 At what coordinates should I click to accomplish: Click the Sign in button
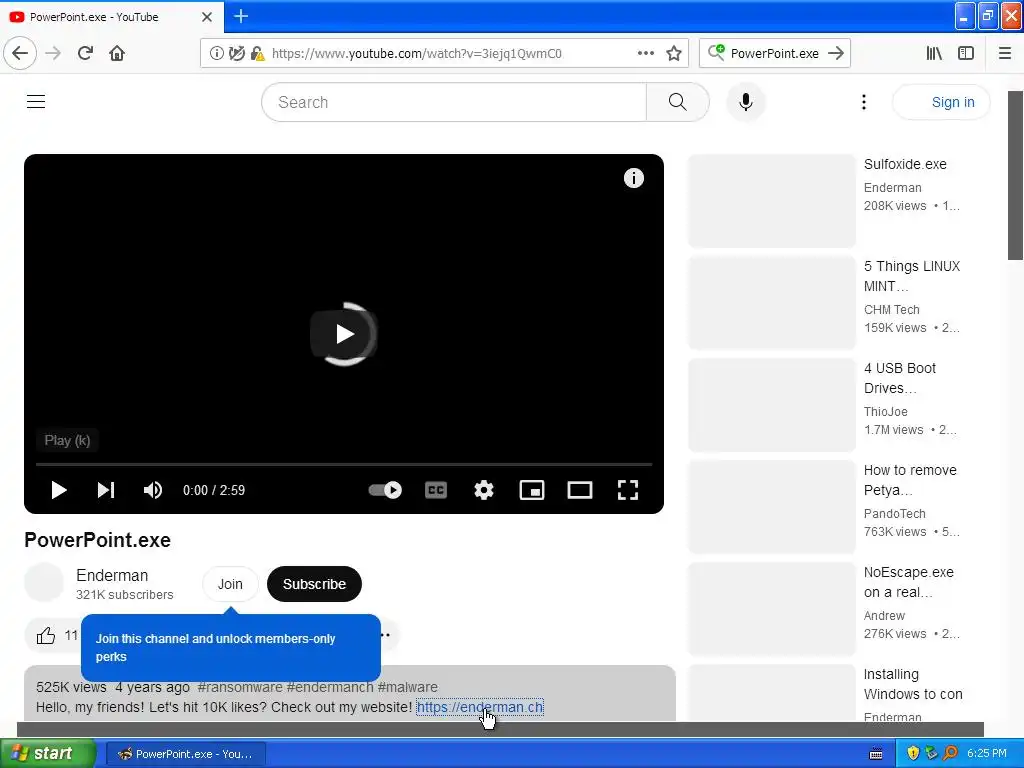point(941,102)
